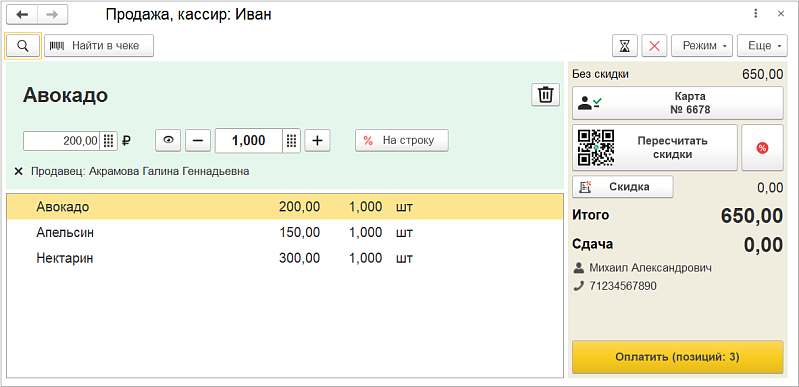Click Оплатить (позиций: 3) button
The height and width of the screenshot is (387, 799).
pyautogui.click(x=678, y=357)
